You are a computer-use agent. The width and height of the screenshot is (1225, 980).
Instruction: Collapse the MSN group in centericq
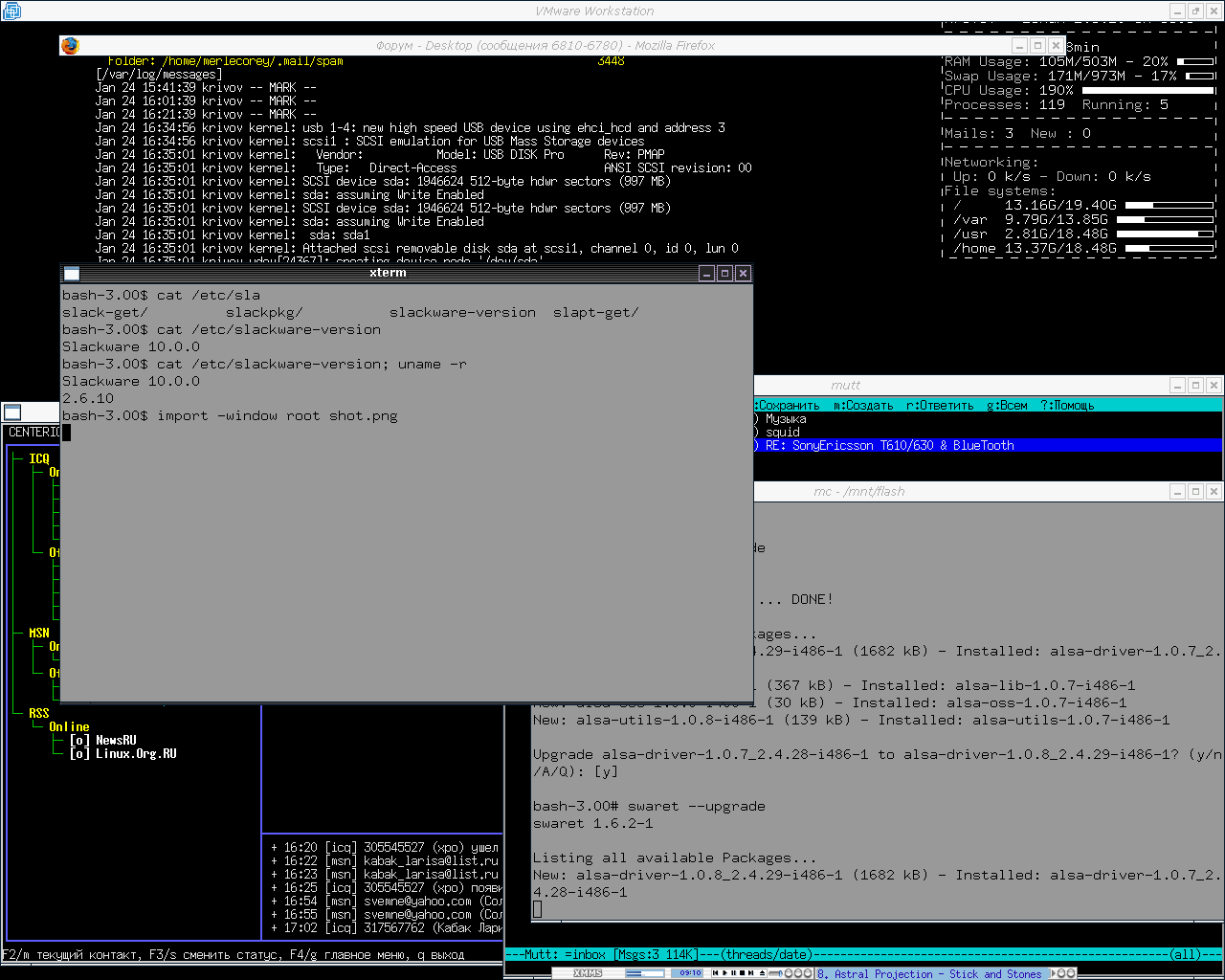[38, 633]
